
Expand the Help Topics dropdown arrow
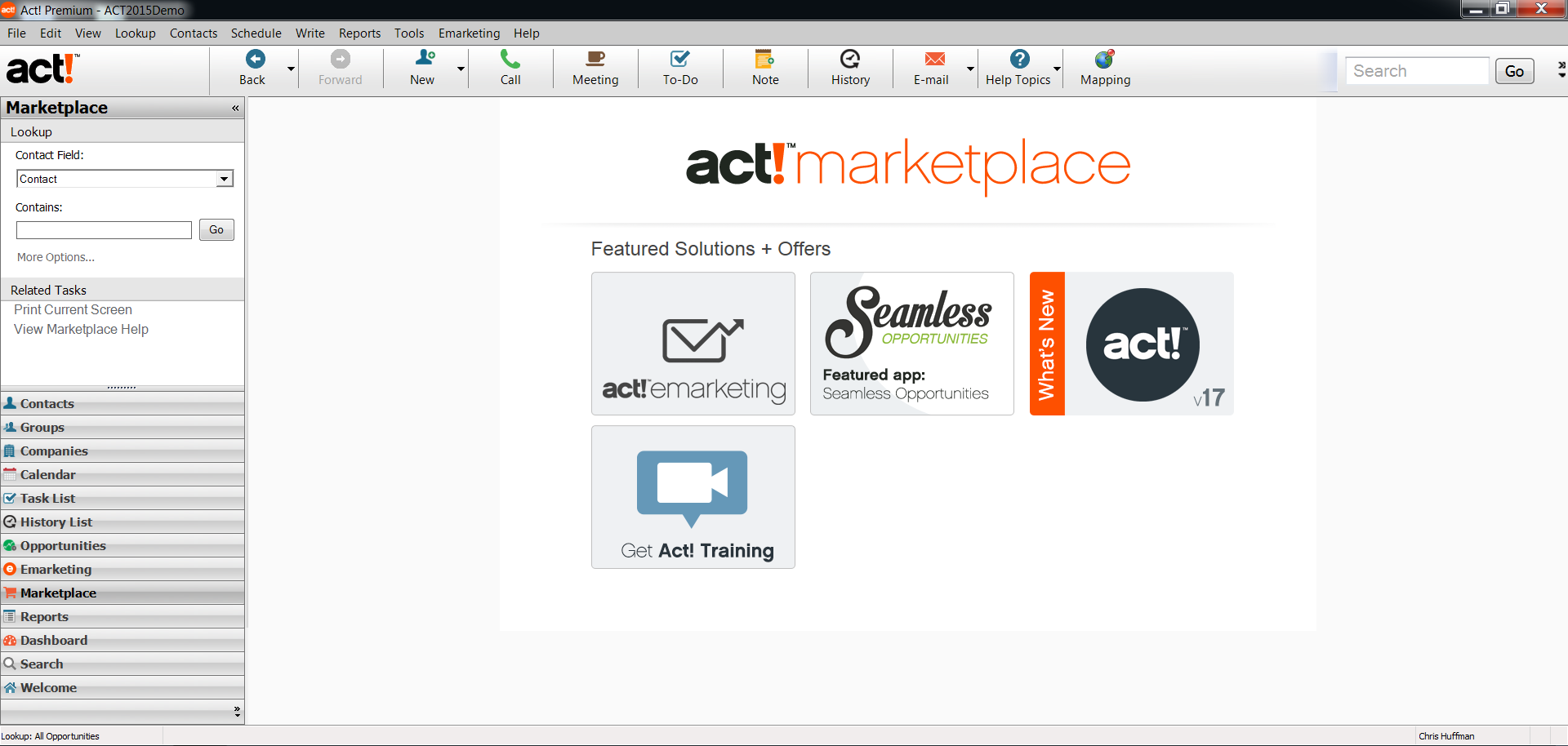coord(1057,69)
